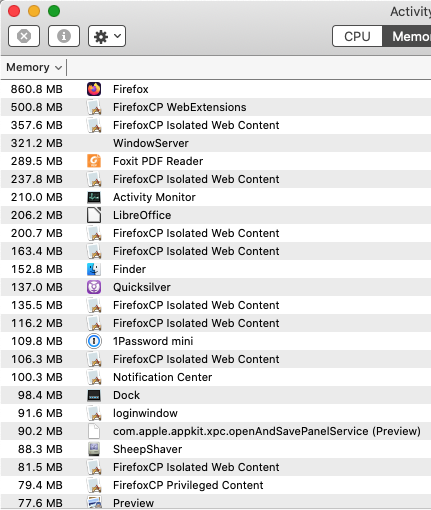Click the Activity Monitor process icon
The height and width of the screenshot is (510, 431).
tap(94, 197)
